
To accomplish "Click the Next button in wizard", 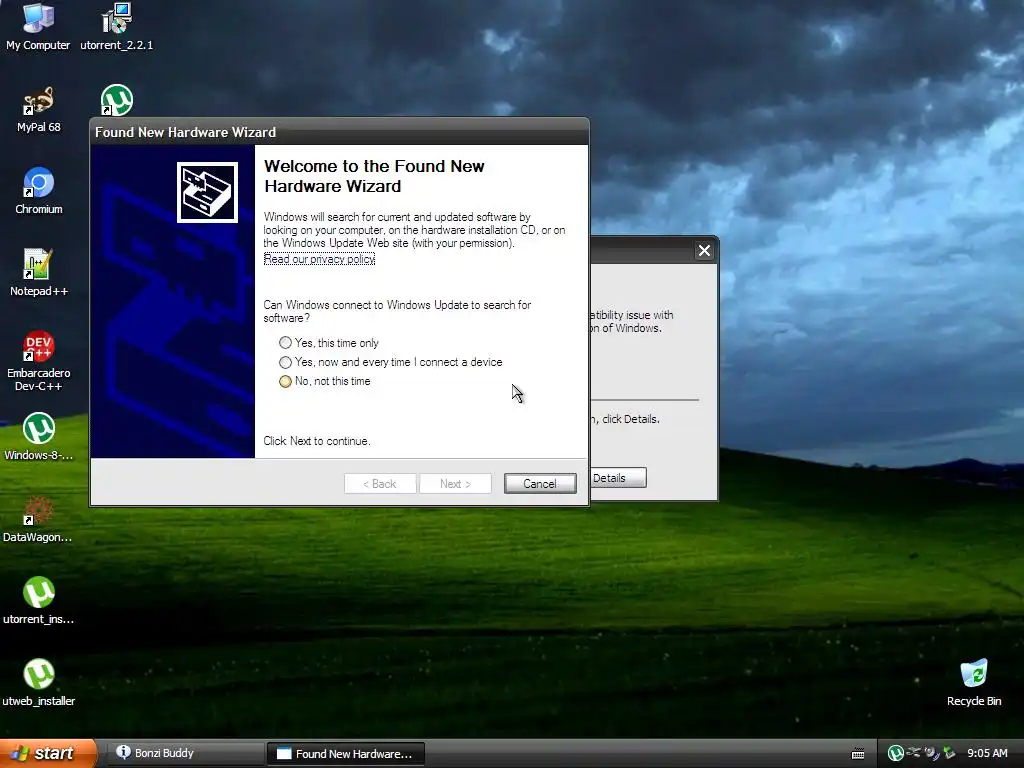I will point(455,483).
